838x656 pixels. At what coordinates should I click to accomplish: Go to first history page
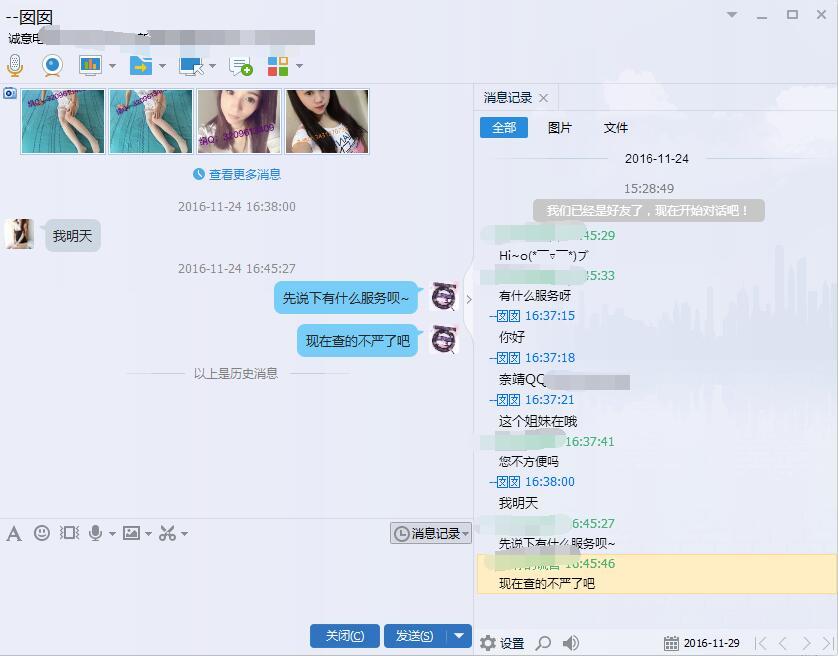761,643
